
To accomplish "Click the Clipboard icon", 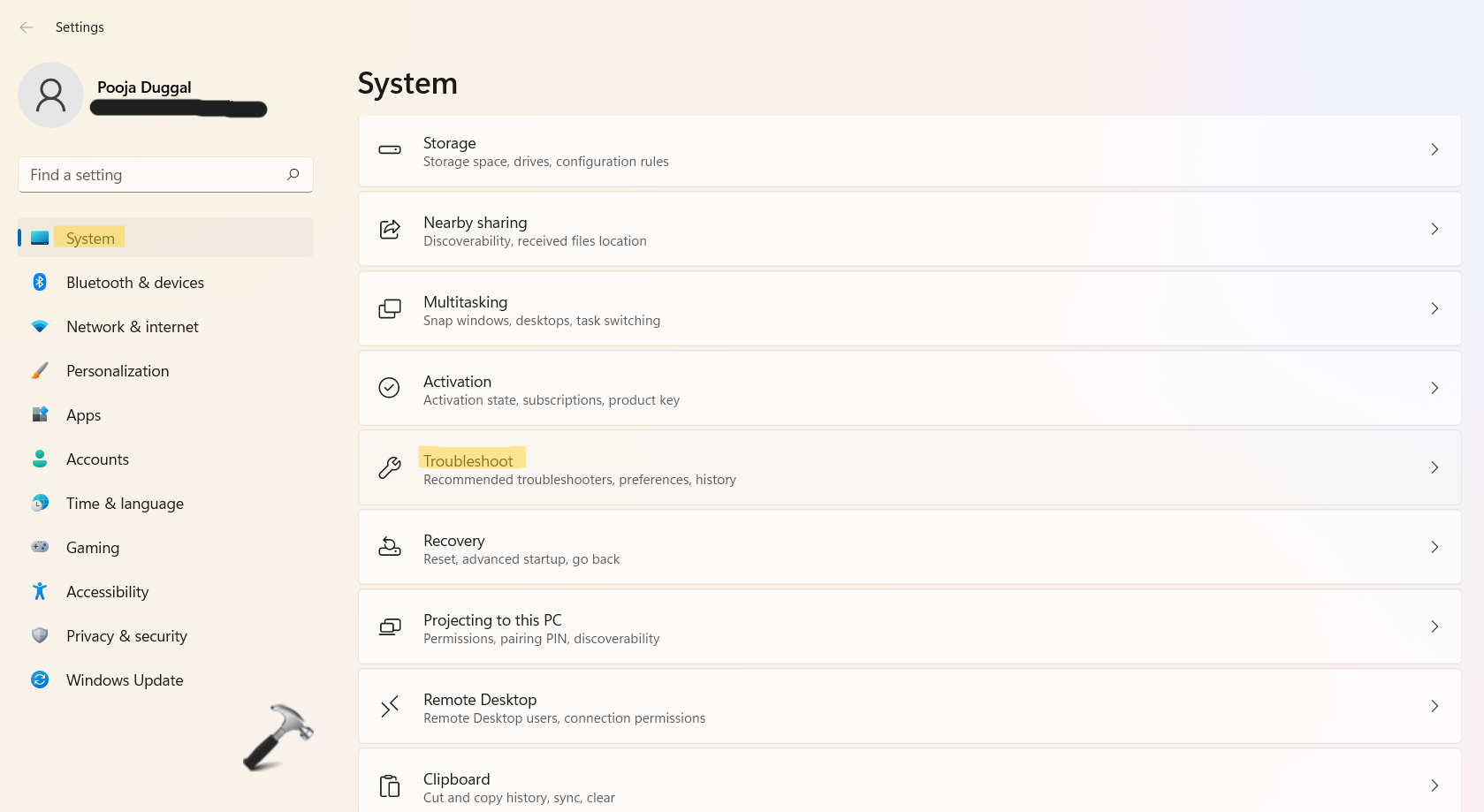I will pos(390,785).
